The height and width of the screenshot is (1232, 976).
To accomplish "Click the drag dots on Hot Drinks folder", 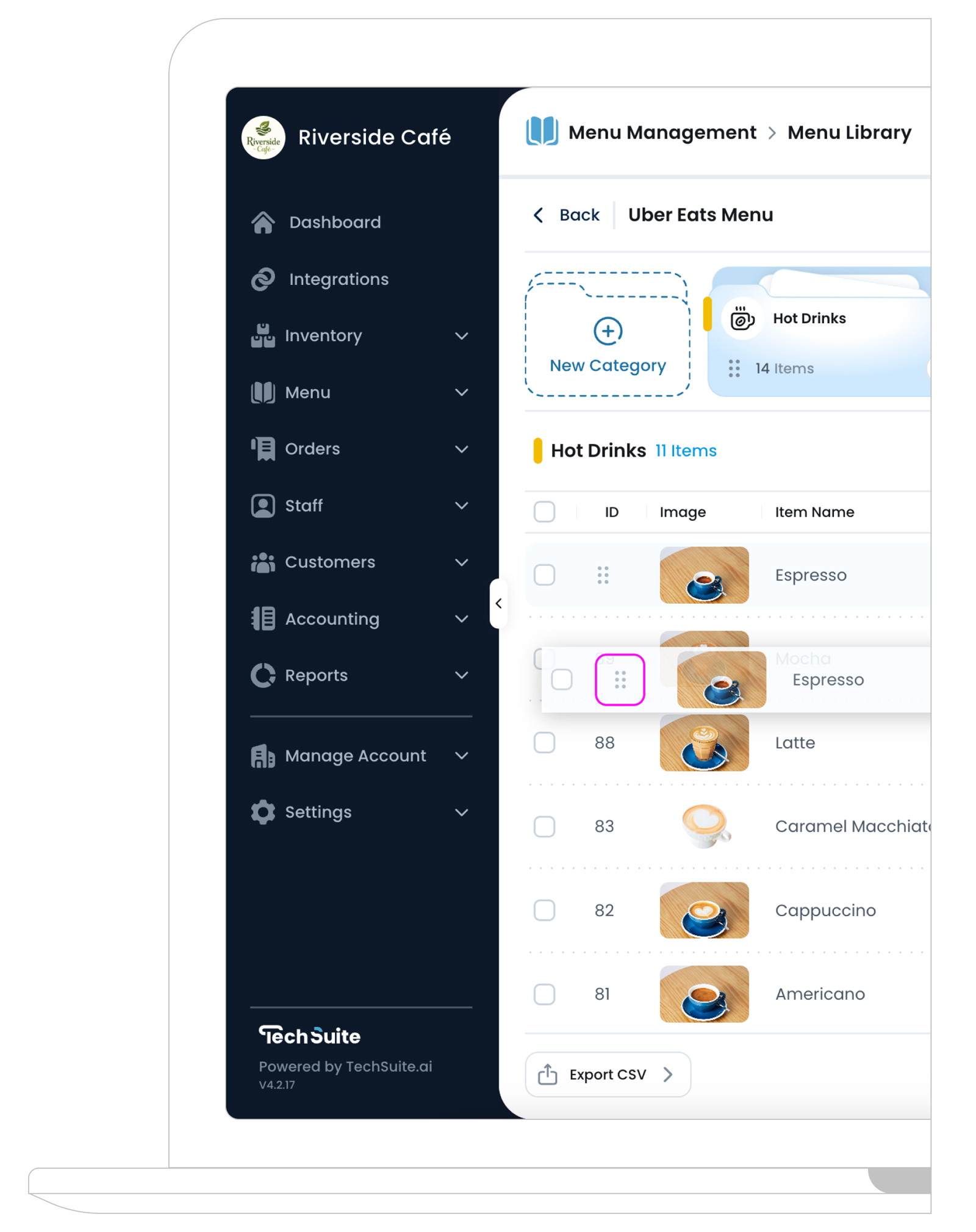I will coord(734,368).
